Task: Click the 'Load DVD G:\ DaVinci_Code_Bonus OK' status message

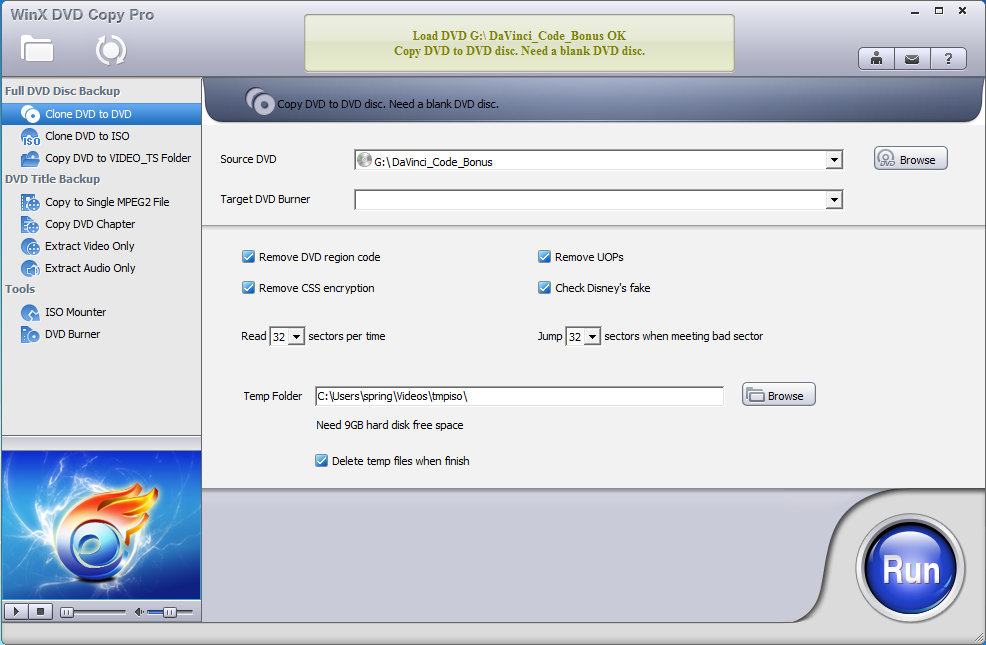Action: point(519,36)
